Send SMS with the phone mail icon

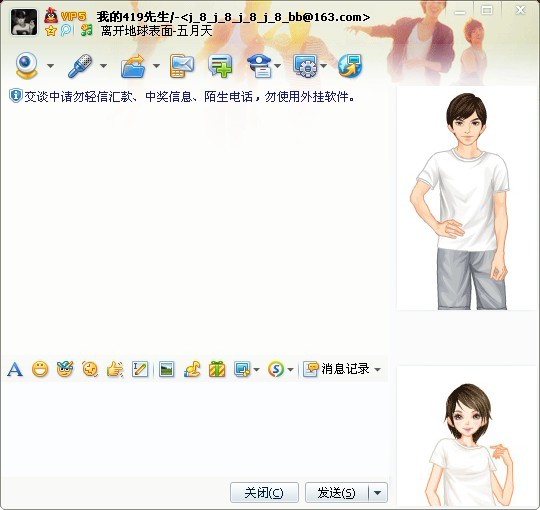(181, 66)
